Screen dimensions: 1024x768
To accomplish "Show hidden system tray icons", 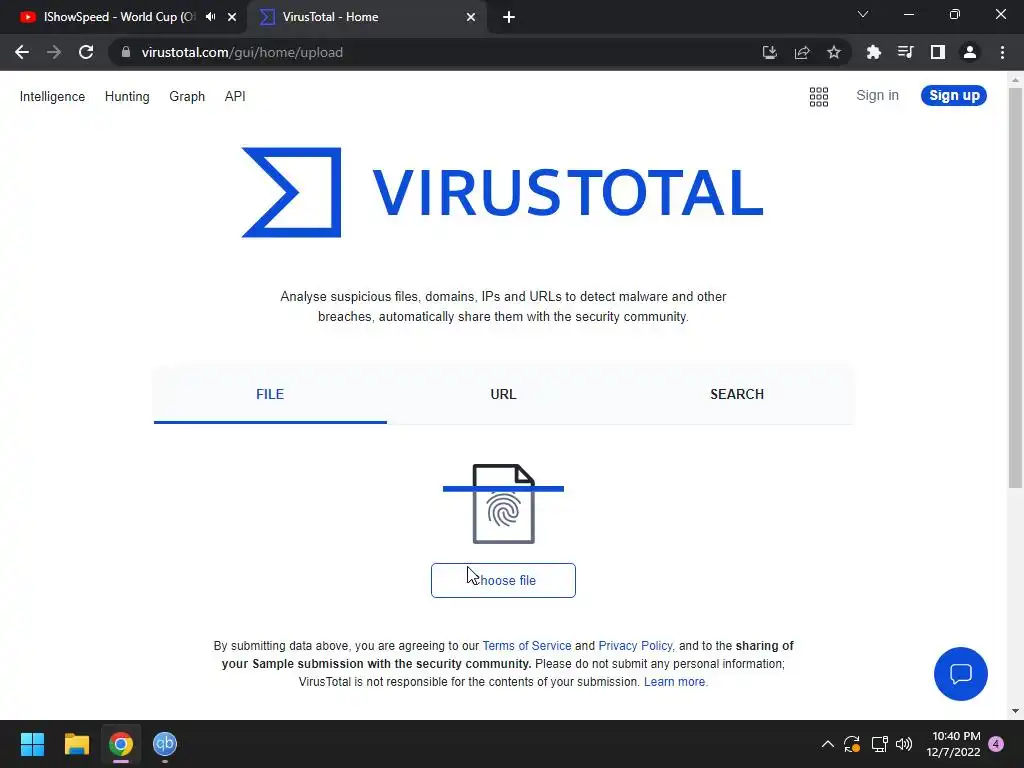I will point(827,744).
